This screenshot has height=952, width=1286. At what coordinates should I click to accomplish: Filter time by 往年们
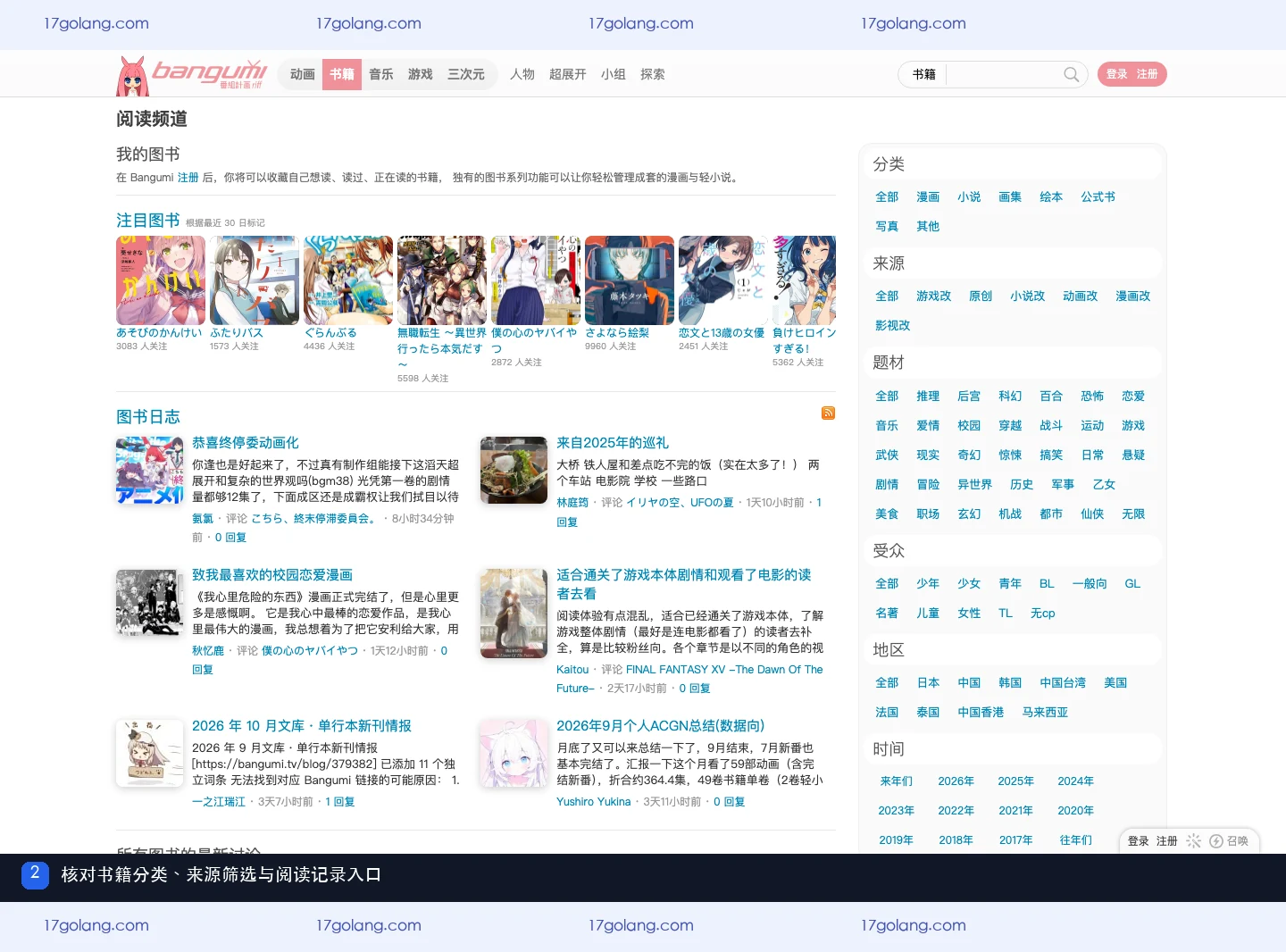(x=1076, y=840)
